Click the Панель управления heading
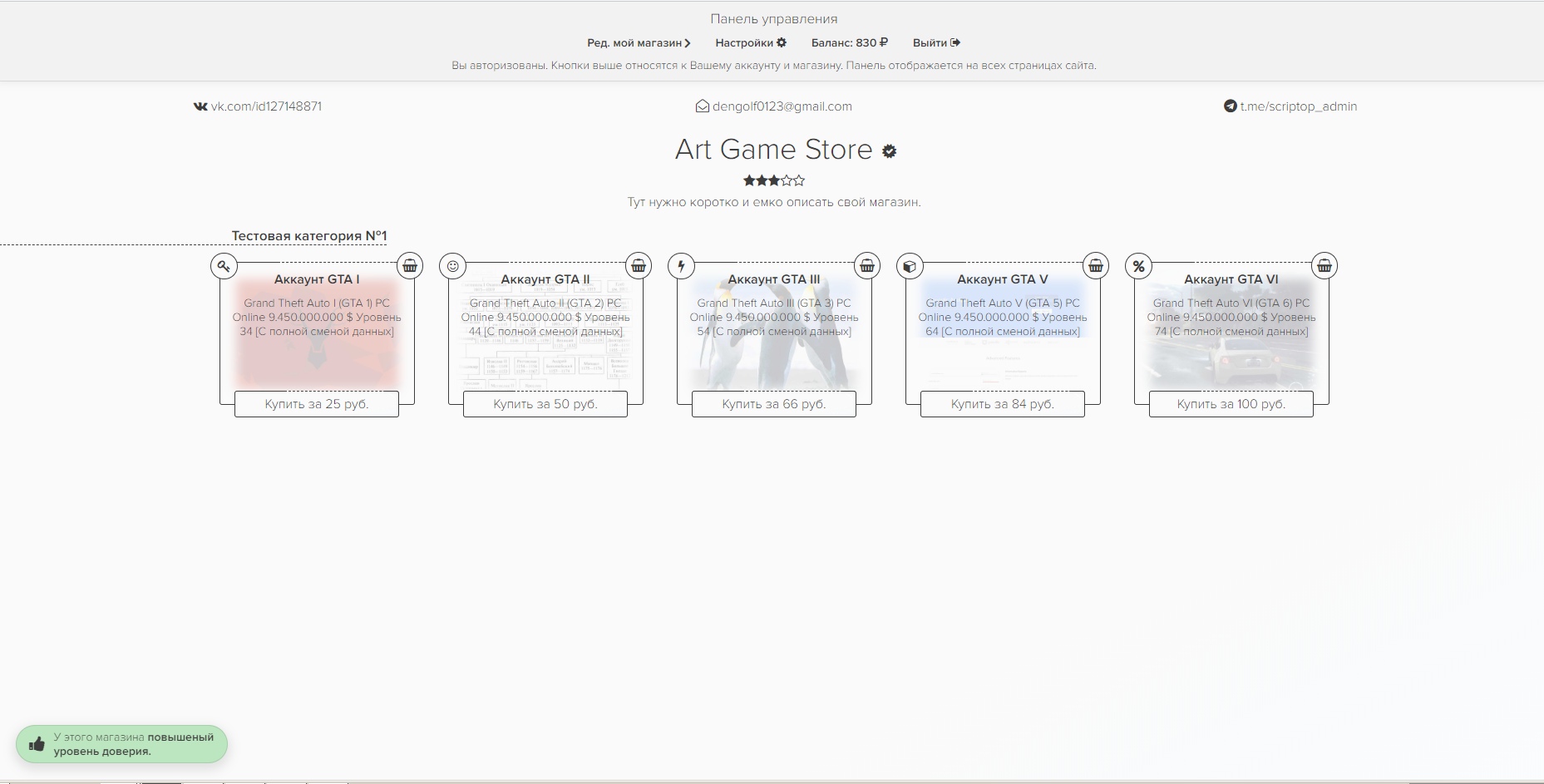1544x784 pixels. (x=774, y=18)
